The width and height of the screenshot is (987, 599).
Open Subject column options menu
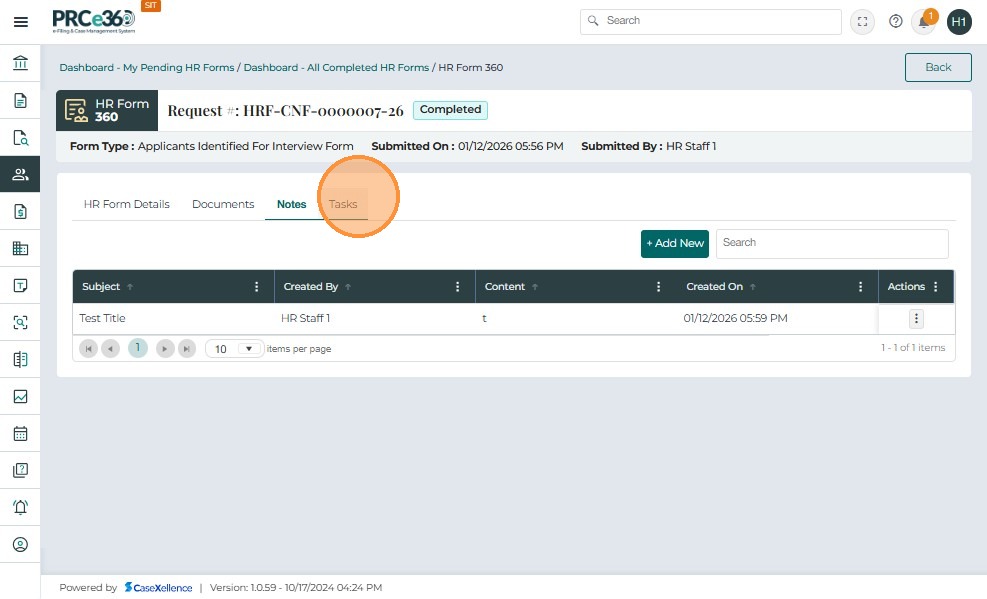[256, 287]
